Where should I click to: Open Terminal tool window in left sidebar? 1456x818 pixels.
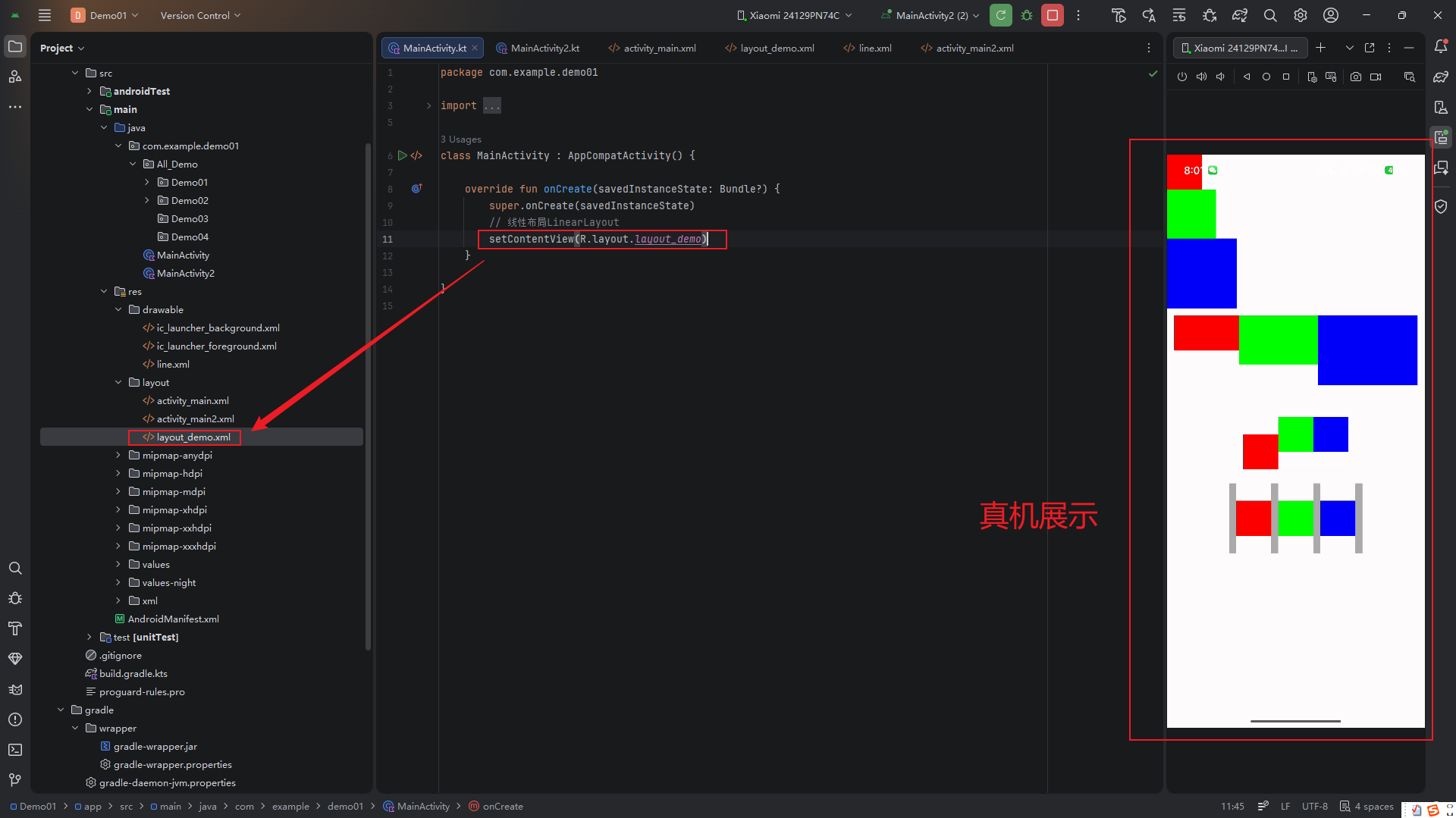[15, 750]
